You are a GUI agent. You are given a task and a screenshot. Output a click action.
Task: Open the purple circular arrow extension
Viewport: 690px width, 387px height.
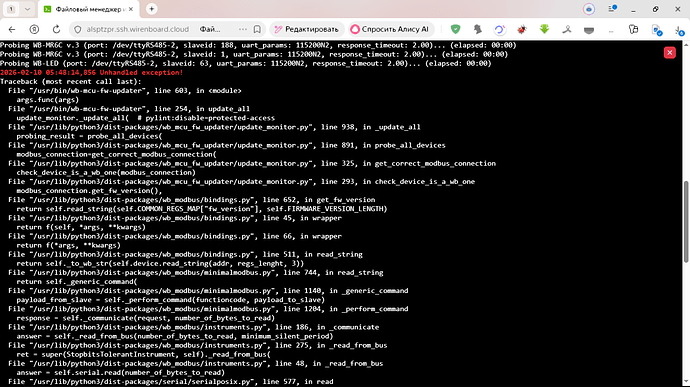499,29
